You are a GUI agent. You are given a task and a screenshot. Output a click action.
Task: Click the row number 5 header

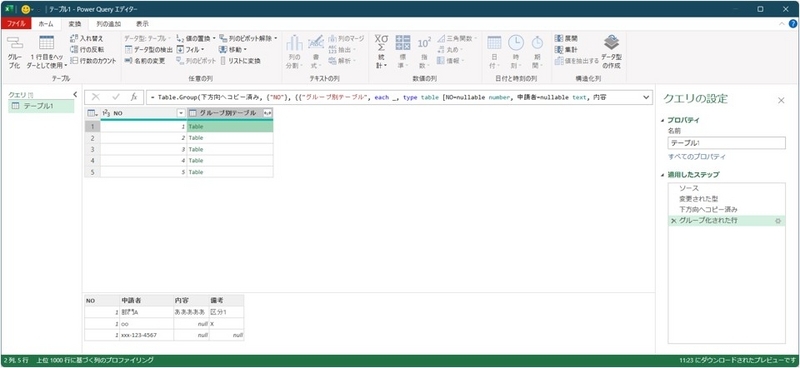point(92,172)
